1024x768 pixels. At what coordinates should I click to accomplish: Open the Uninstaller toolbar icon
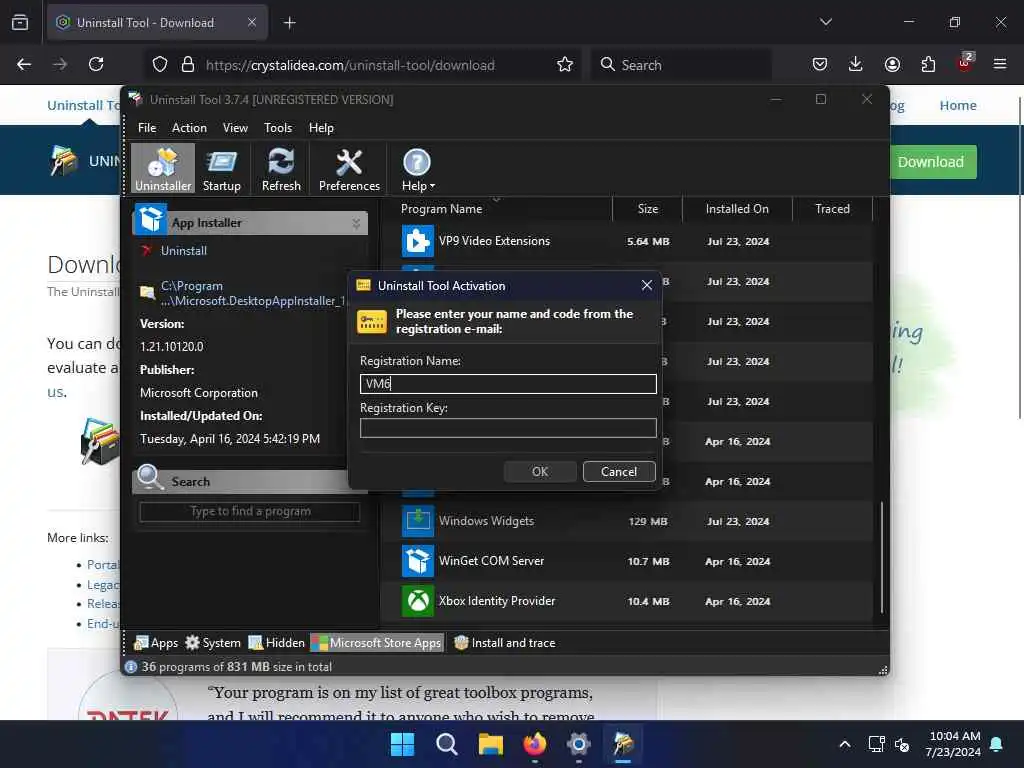[x=163, y=168]
